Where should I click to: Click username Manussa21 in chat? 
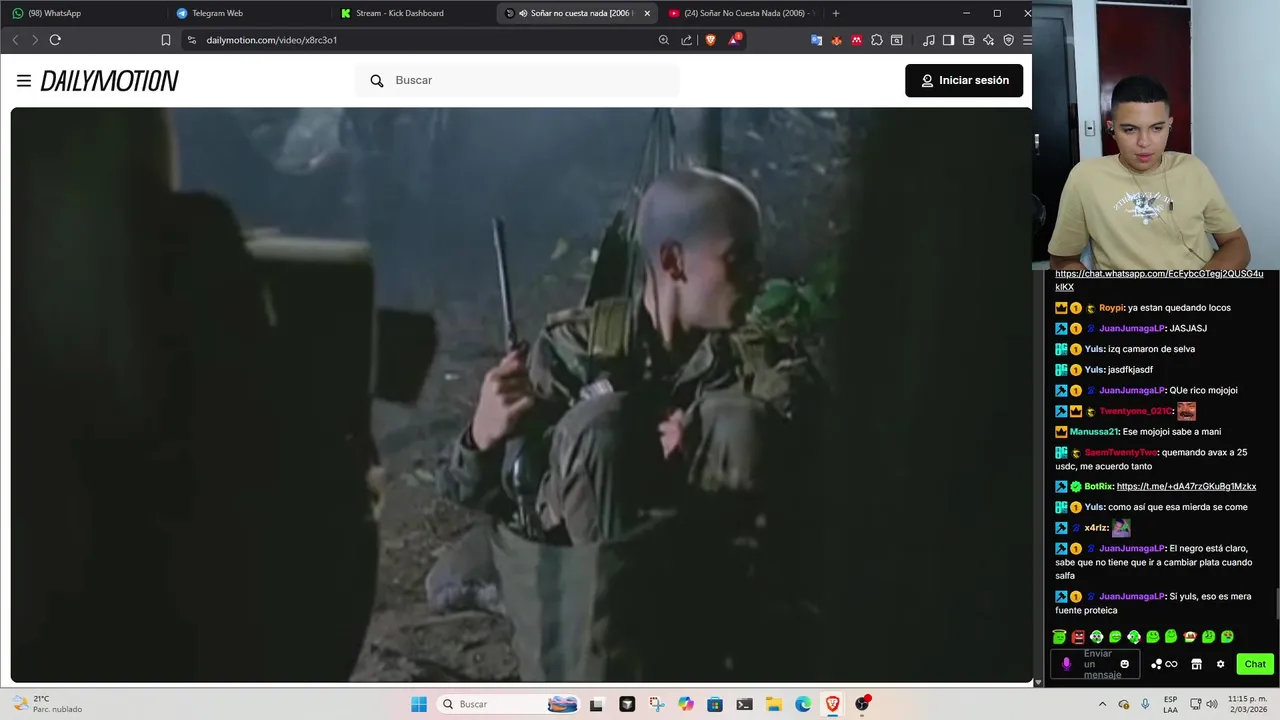[x=1093, y=432]
